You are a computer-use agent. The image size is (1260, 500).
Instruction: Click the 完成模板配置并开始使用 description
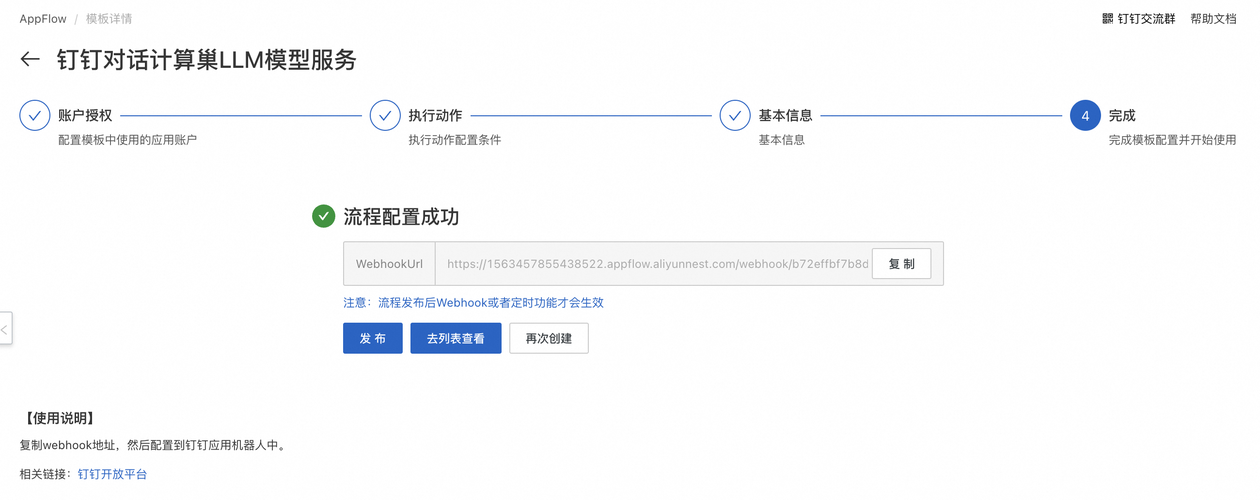pos(1172,140)
